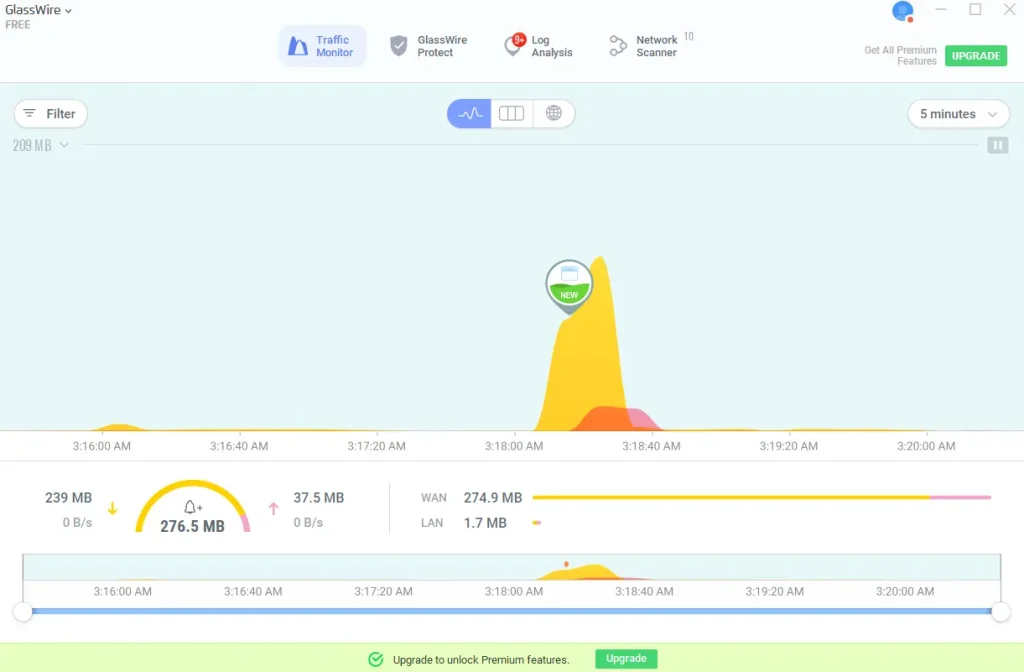Open the Traffic Monitor tab
The image size is (1024, 672).
pos(321,46)
